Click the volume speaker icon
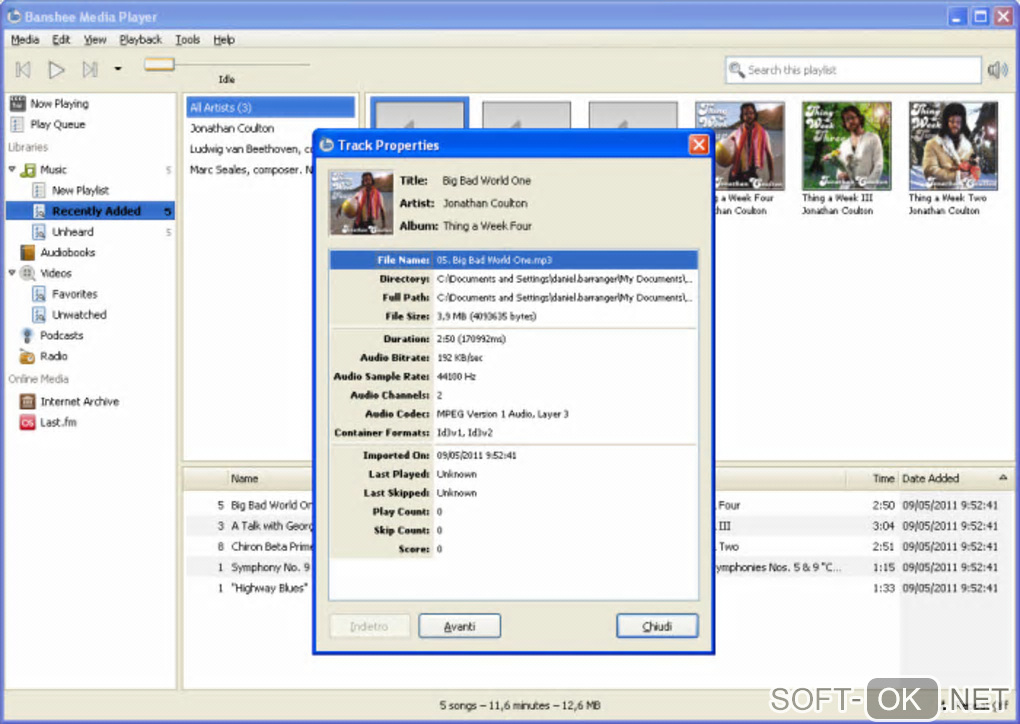 tap(998, 70)
